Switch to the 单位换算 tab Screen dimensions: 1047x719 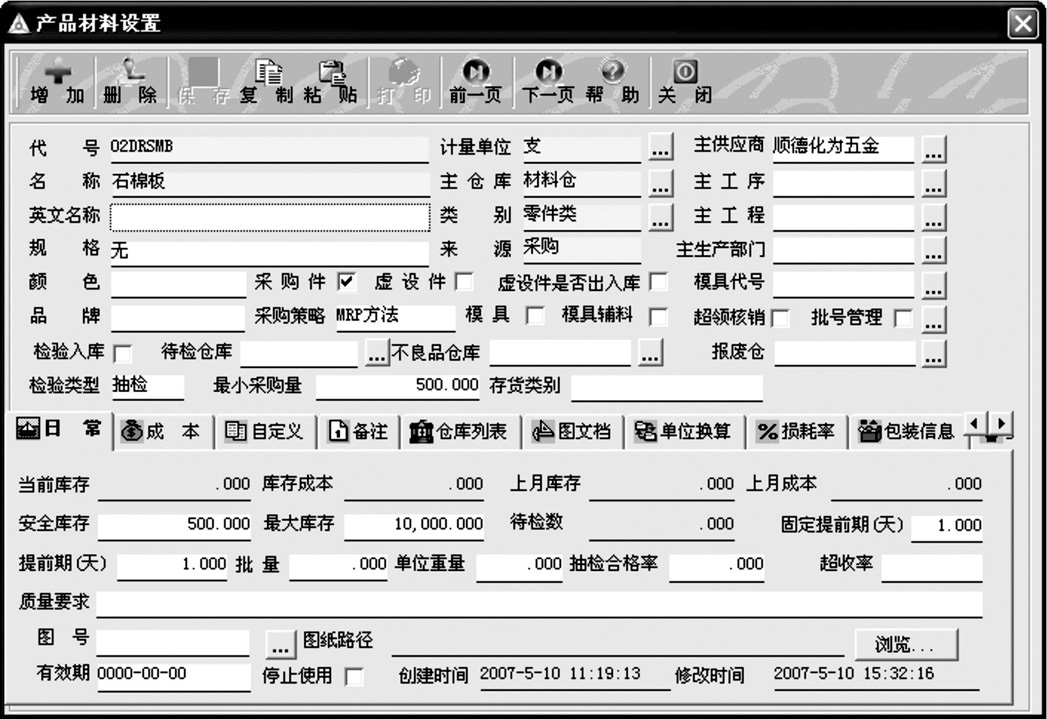[683, 431]
